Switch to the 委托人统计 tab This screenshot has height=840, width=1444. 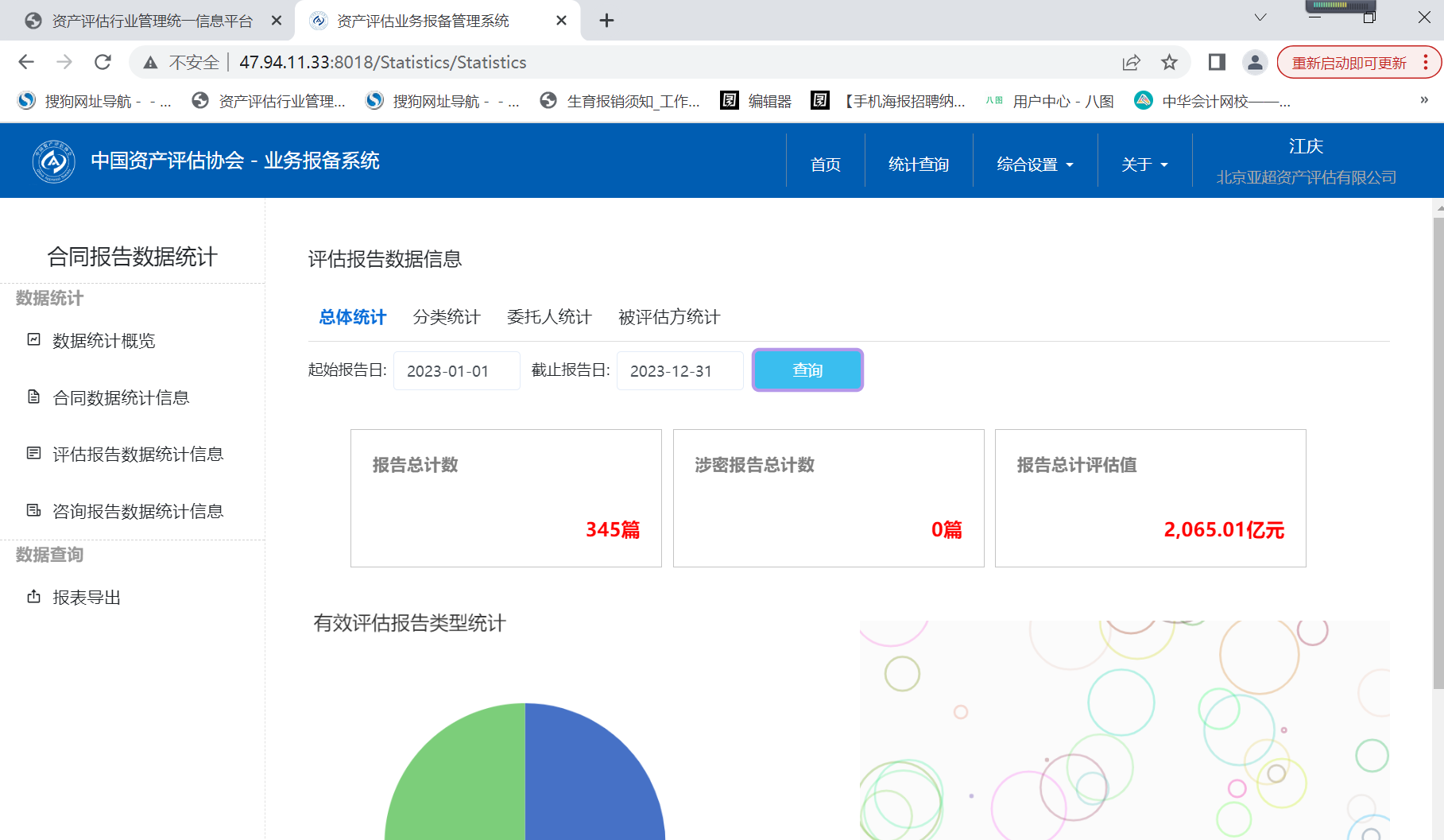[549, 317]
